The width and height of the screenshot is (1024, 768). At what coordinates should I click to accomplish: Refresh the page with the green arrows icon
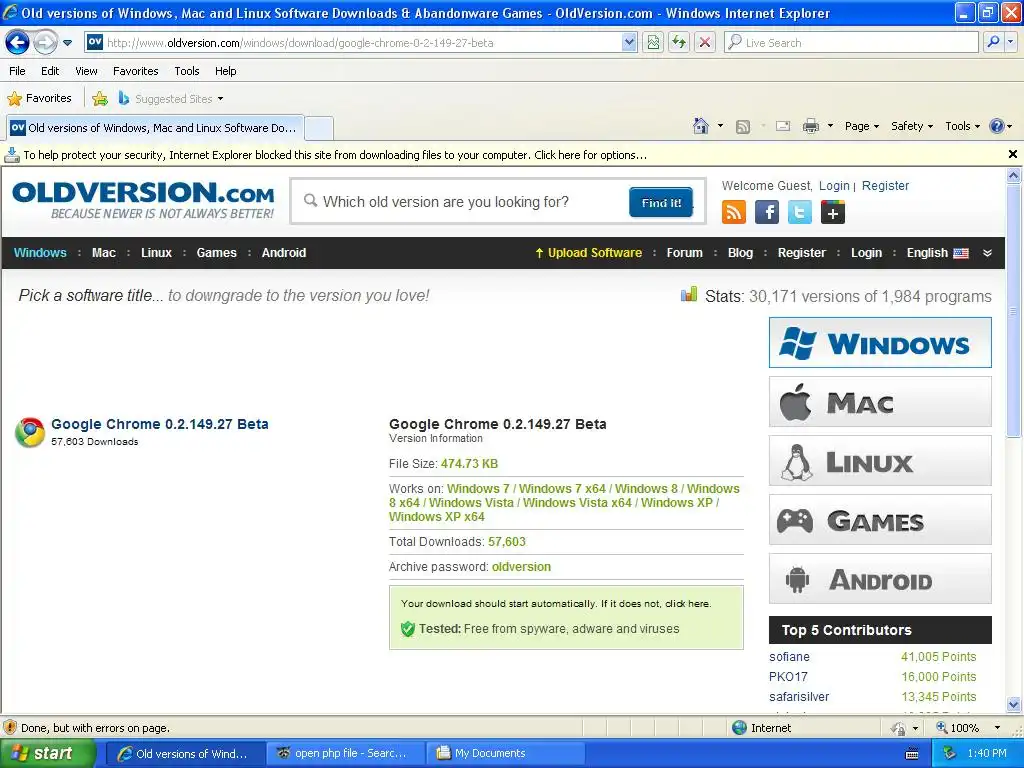679,43
